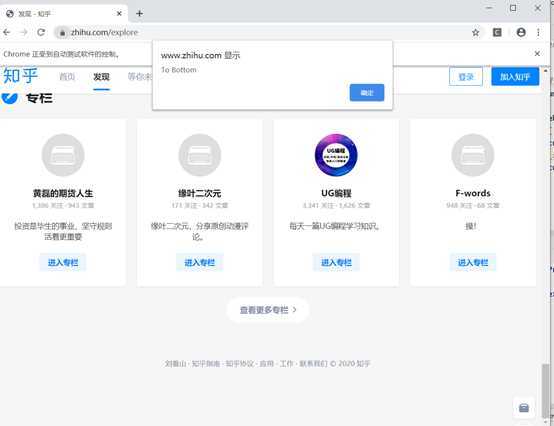This screenshot has height=426, width=554.
Task: Reload the page with the refresh icon
Action: [x=41, y=32]
